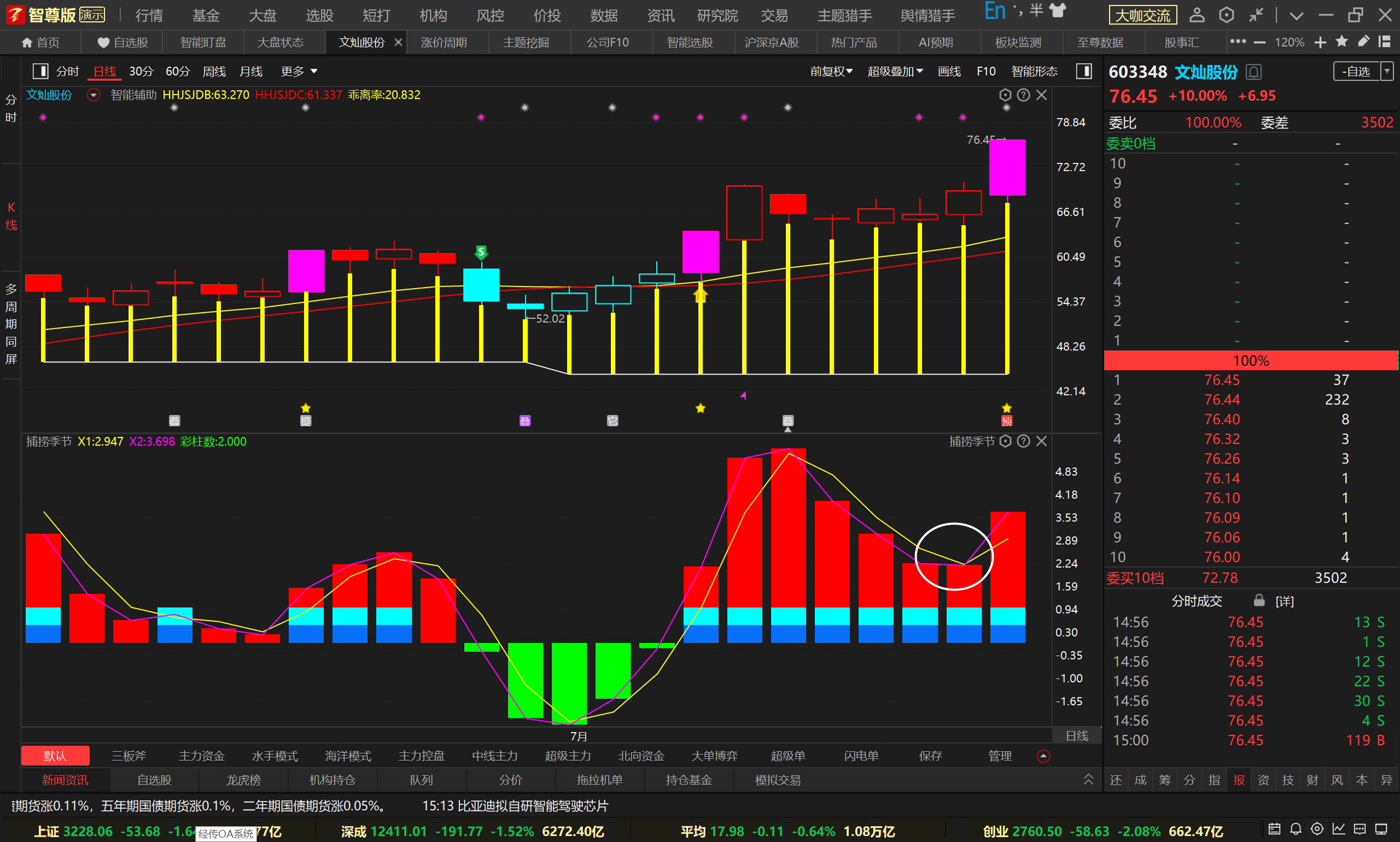
Task: Click the bell alert icon beside 文灿股份
Action: 1253,72
